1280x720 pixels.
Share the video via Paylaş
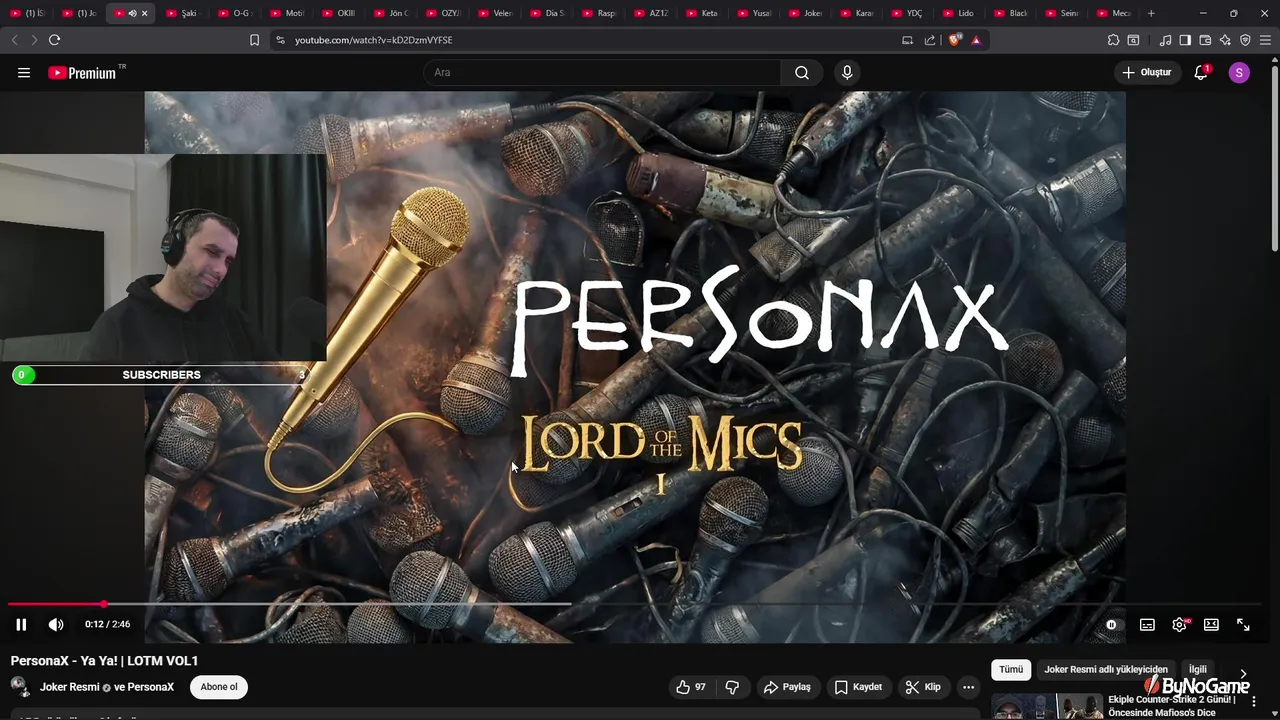(x=787, y=687)
